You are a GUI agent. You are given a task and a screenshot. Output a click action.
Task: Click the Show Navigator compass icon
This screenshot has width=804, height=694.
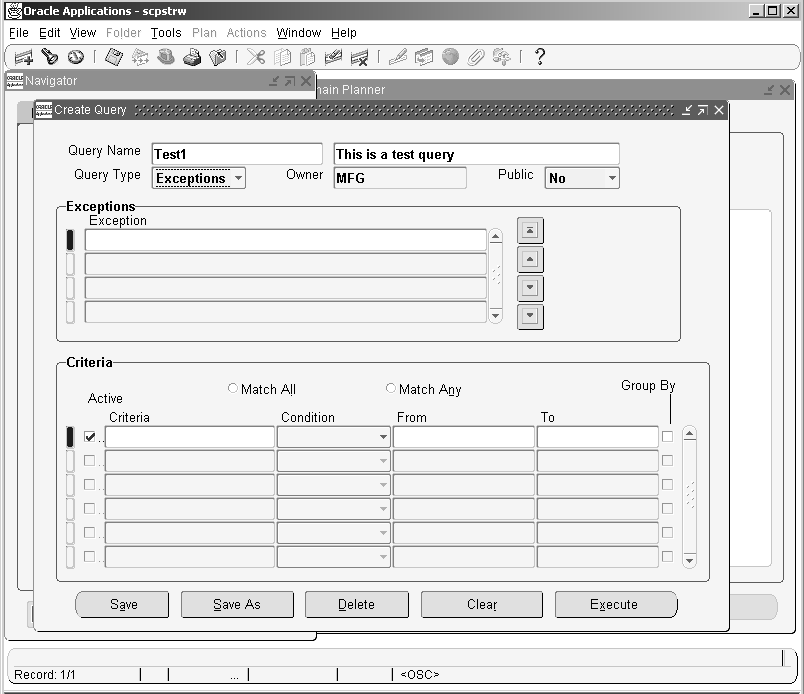(76, 56)
